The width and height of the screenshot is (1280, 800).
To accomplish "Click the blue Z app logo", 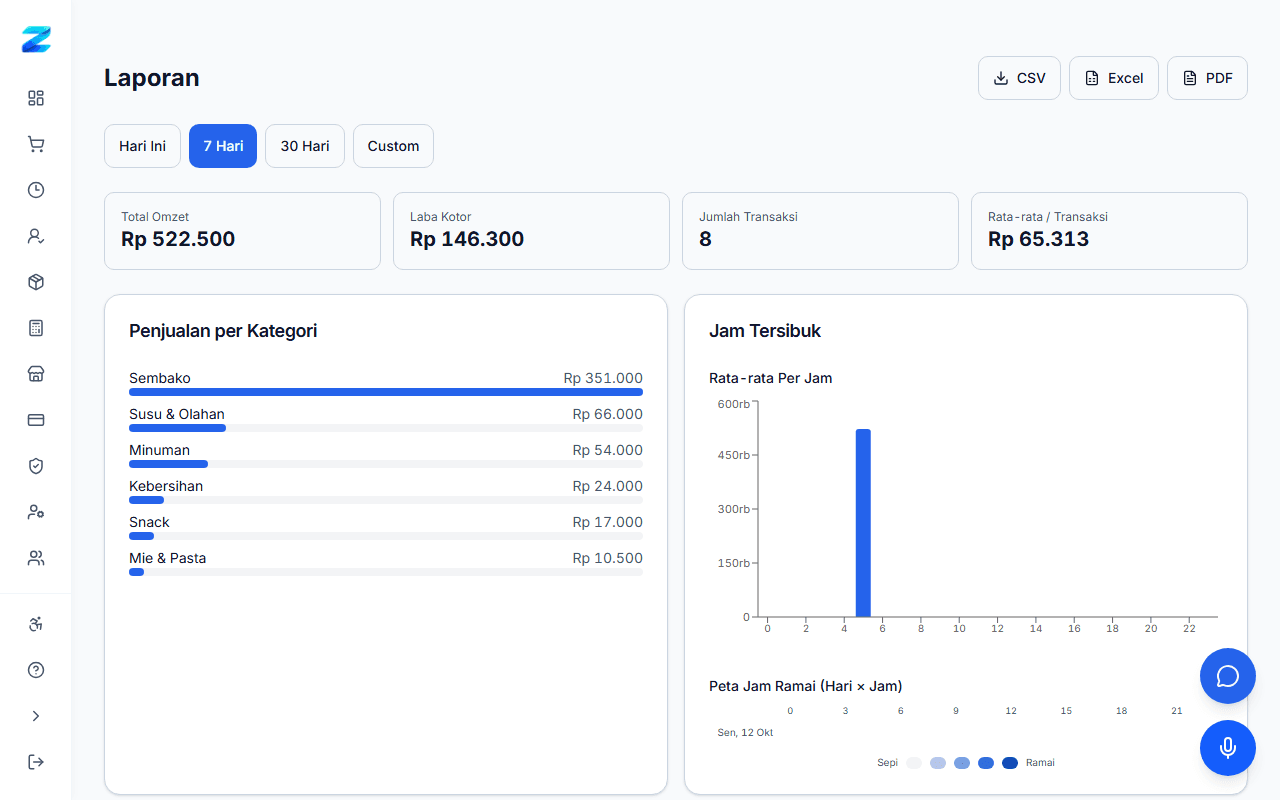I will click(x=36, y=40).
